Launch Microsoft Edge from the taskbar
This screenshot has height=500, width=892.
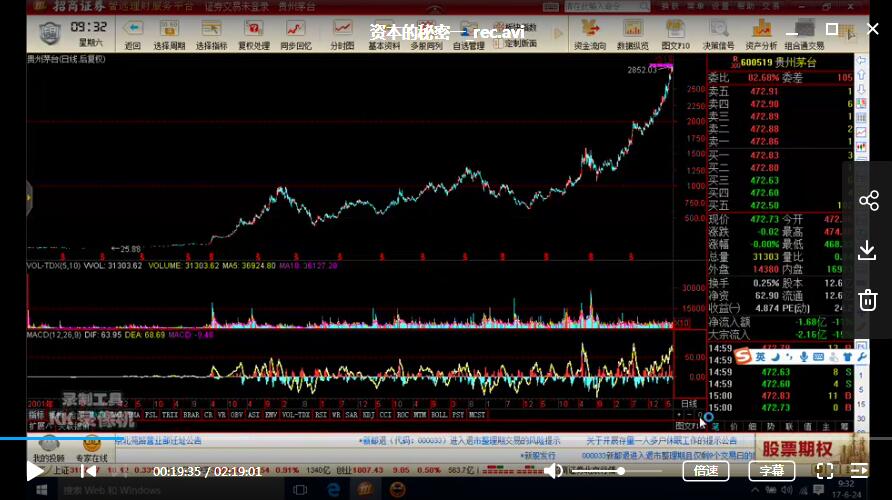333,490
